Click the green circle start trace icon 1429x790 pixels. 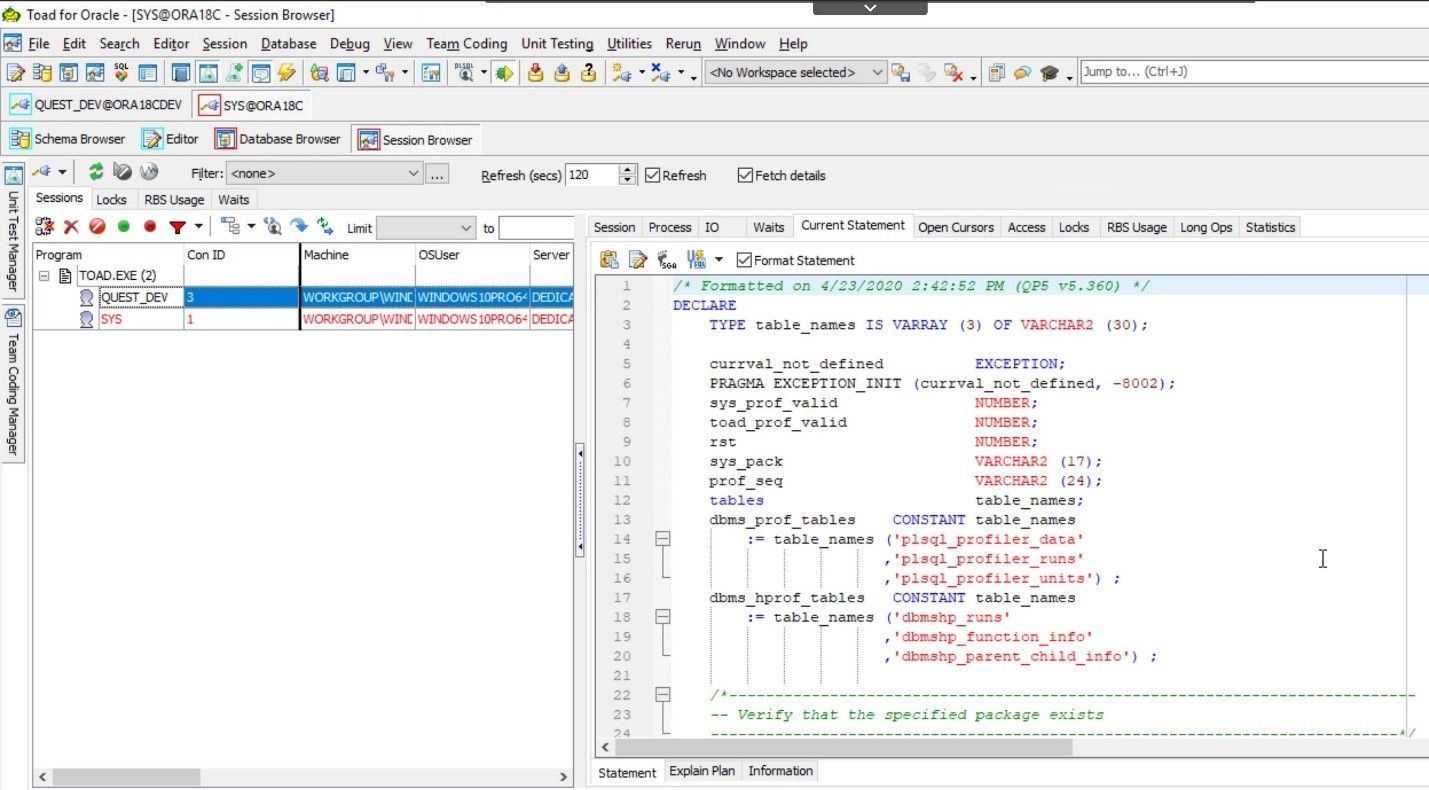pos(123,227)
